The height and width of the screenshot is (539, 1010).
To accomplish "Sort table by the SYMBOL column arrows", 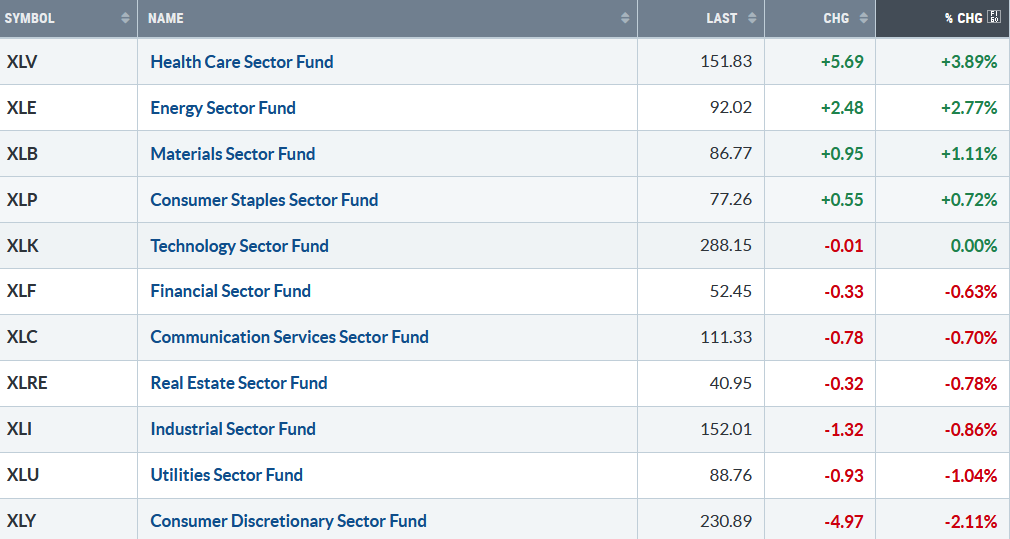I will (125, 18).
